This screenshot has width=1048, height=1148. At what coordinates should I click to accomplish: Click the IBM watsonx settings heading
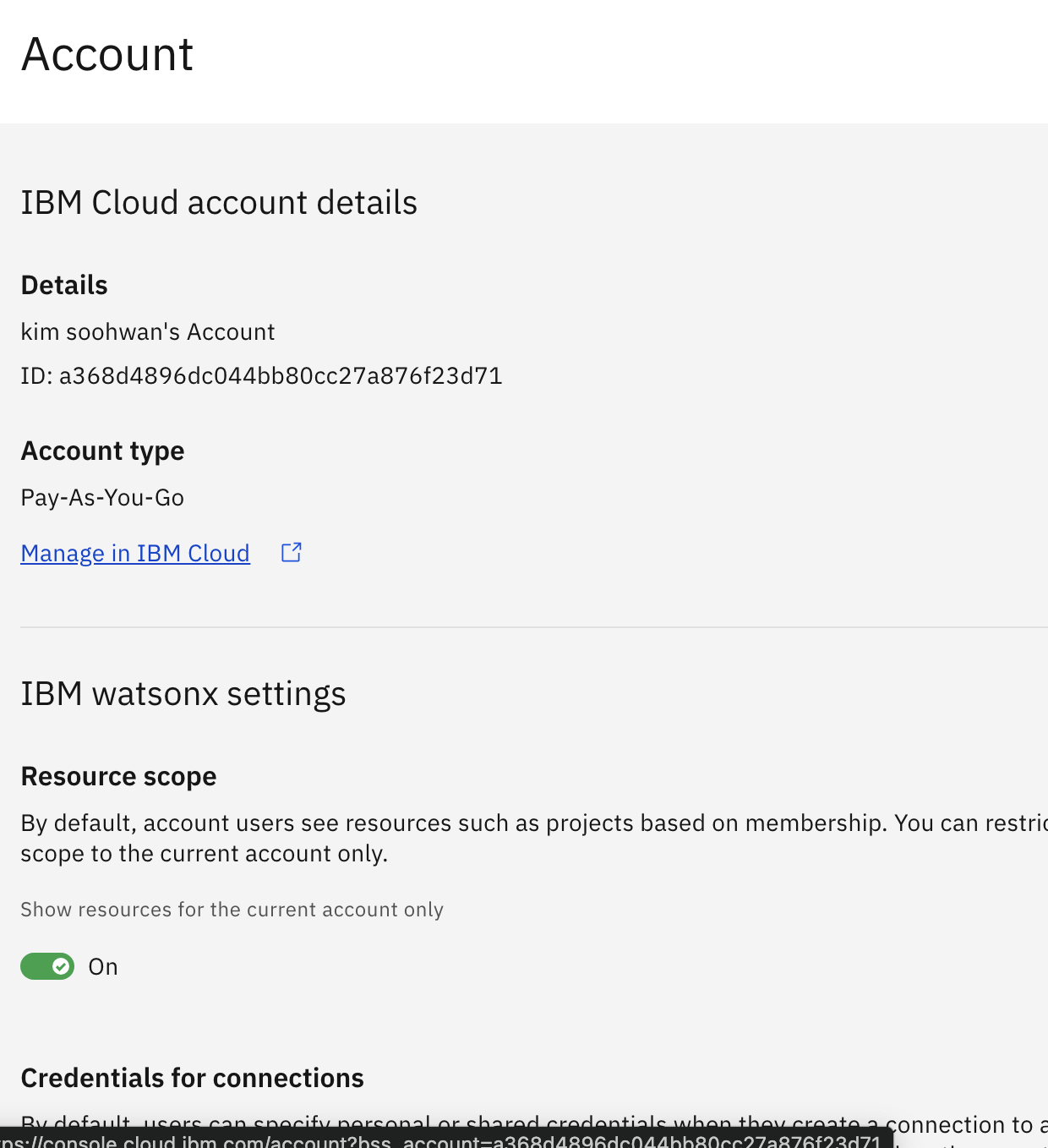[x=183, y=694]
